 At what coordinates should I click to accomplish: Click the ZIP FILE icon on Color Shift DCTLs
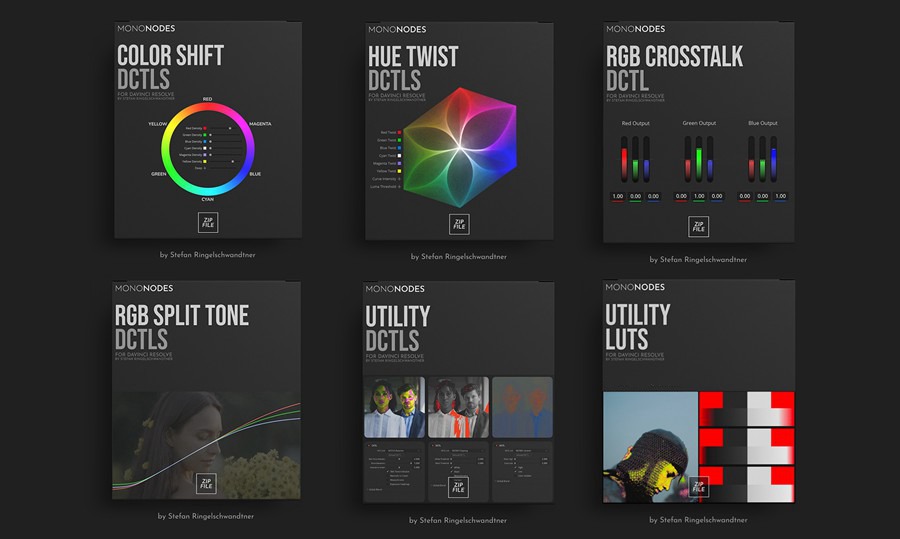point(208,223)
